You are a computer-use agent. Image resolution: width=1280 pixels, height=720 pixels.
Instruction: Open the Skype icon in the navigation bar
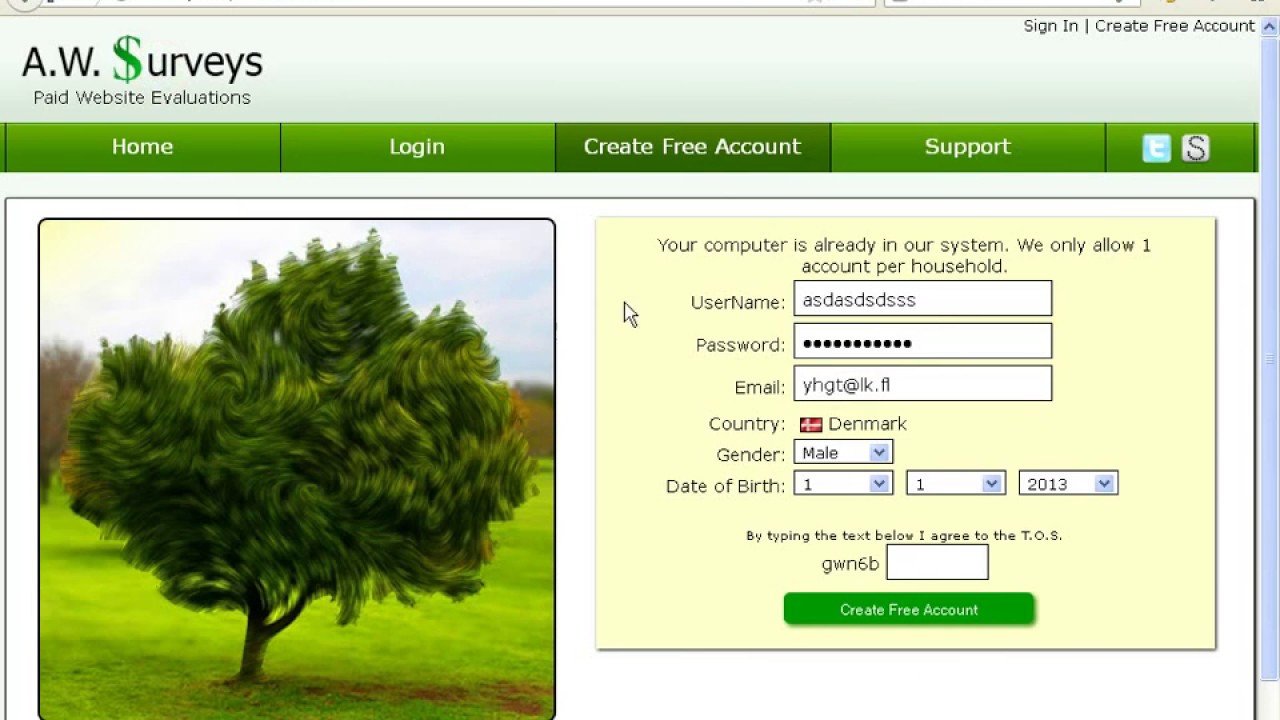coord(1196,148)
